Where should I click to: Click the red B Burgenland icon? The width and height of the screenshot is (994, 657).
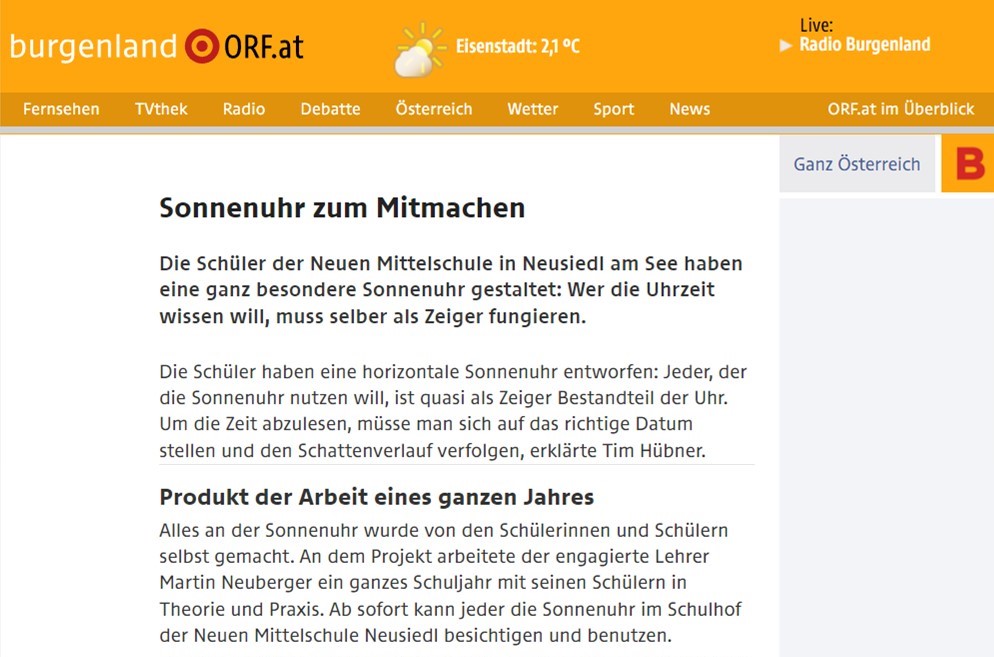(968, 164)
